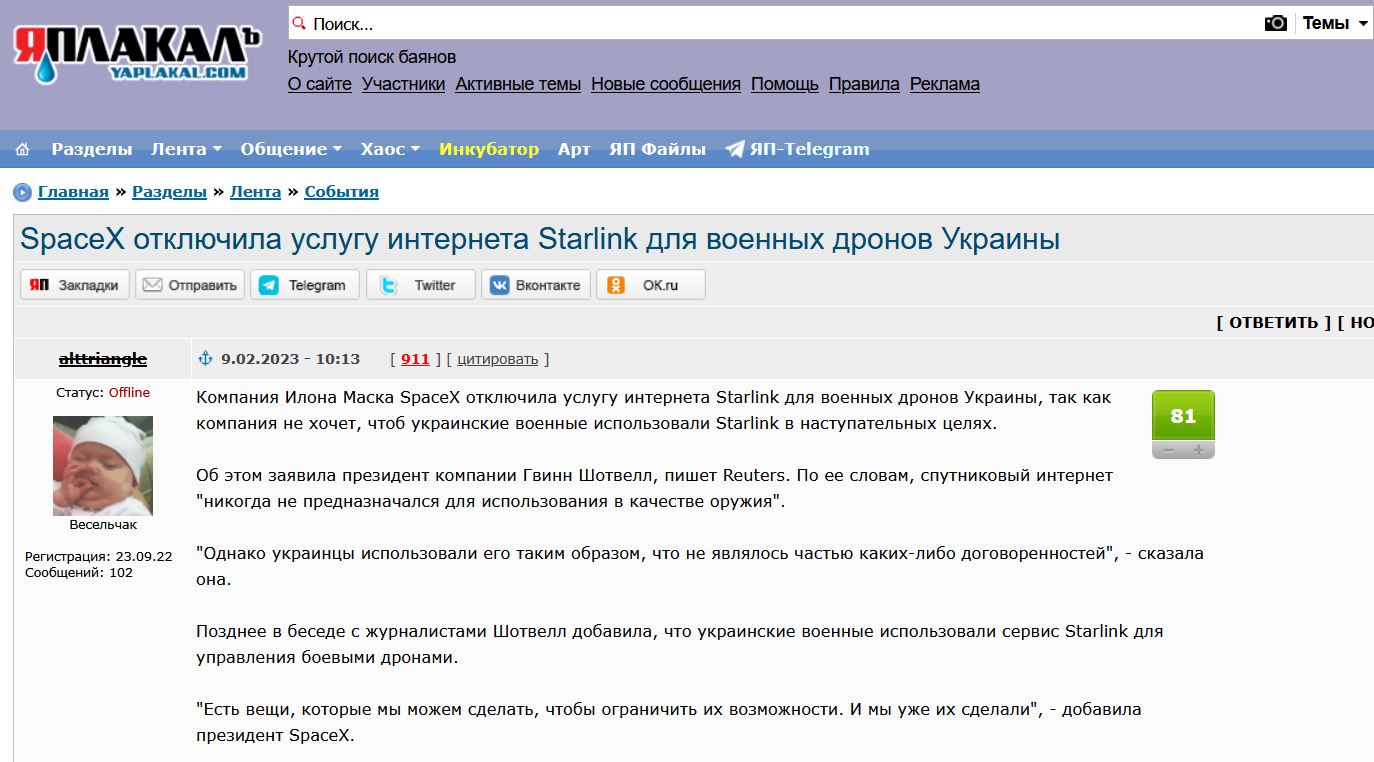
Task: Click the цитировать quote link
Action: coord(497,359)
